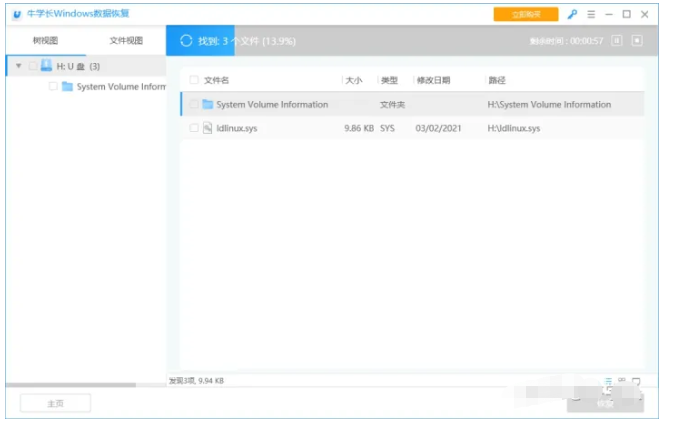673x428 pixels.
Task: Click the 主页 button at bottom left
Action: tap(55, 403)
